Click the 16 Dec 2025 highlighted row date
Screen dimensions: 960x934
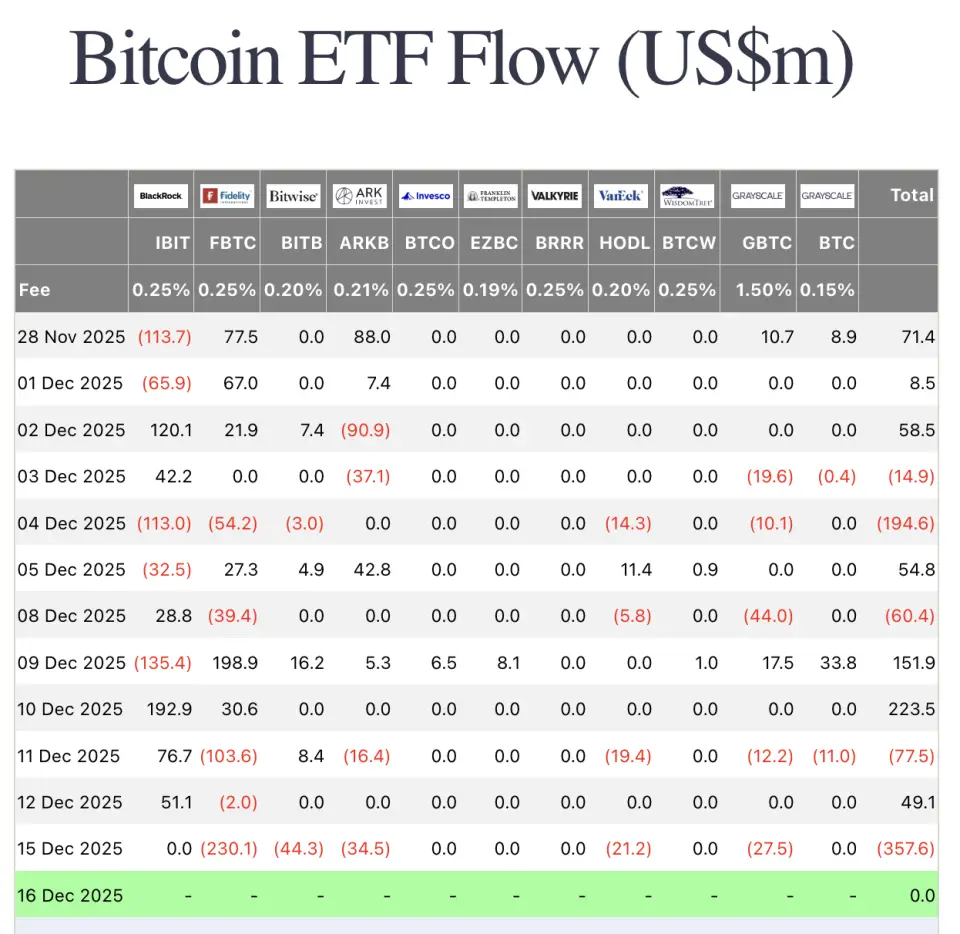71,896
